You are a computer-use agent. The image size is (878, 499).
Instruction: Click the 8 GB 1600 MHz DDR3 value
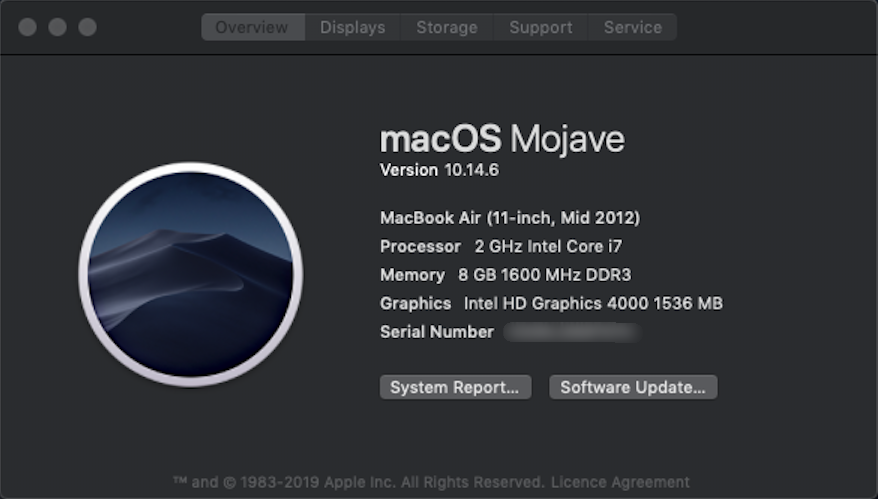coord(544,274)
